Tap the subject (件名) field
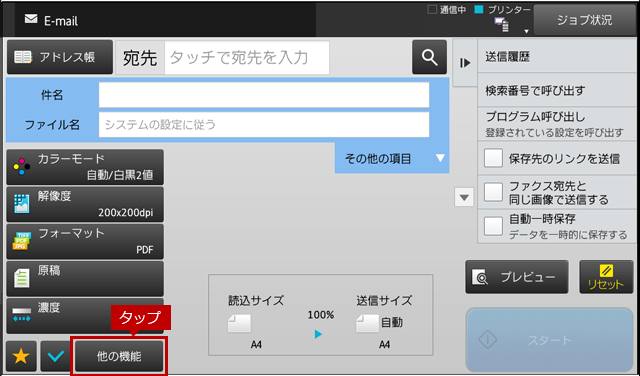Screen dimensions: 640x376 tap(264, 95)
